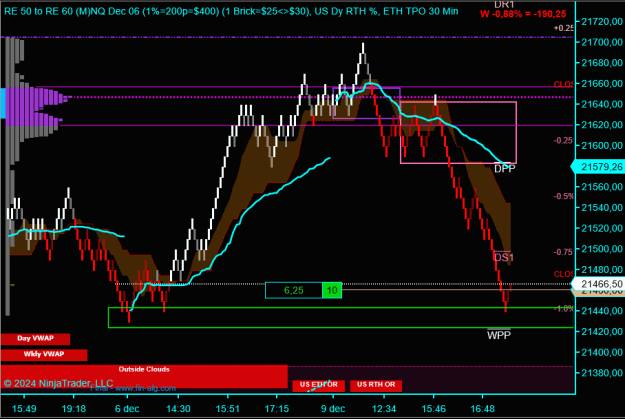This screenshot has width=625, height=419.
Task: Click the 15:46 time label
Action: coord(433,409)
